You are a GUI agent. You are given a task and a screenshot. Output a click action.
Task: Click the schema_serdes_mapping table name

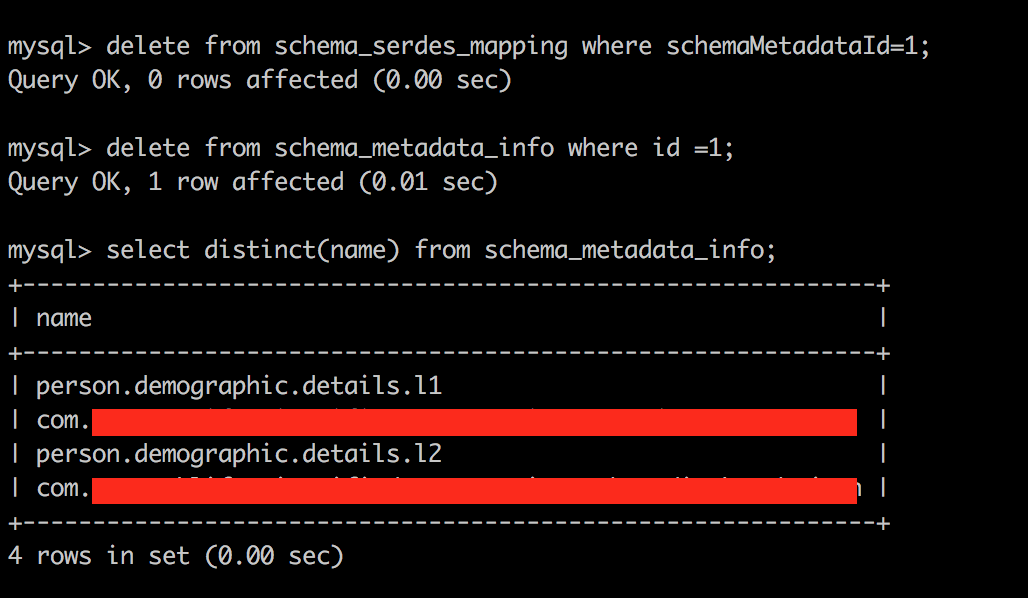point(421,46)
